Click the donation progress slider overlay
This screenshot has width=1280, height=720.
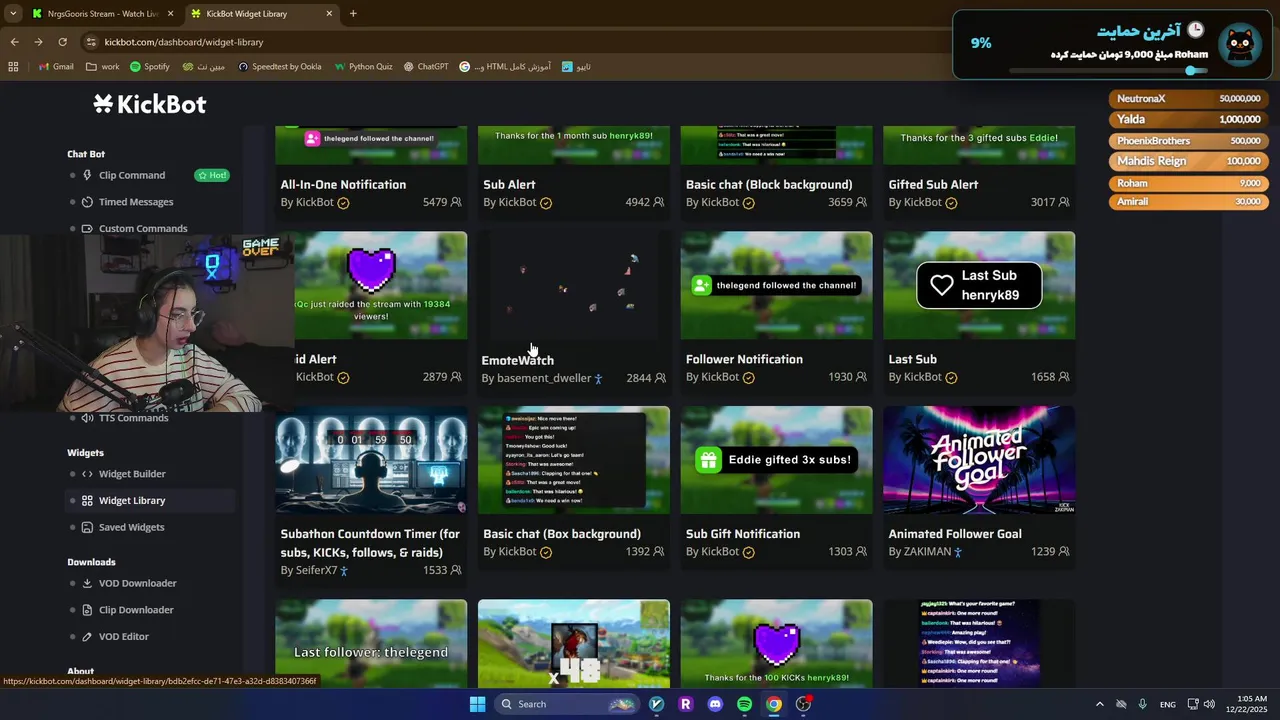pos(1191,71)
